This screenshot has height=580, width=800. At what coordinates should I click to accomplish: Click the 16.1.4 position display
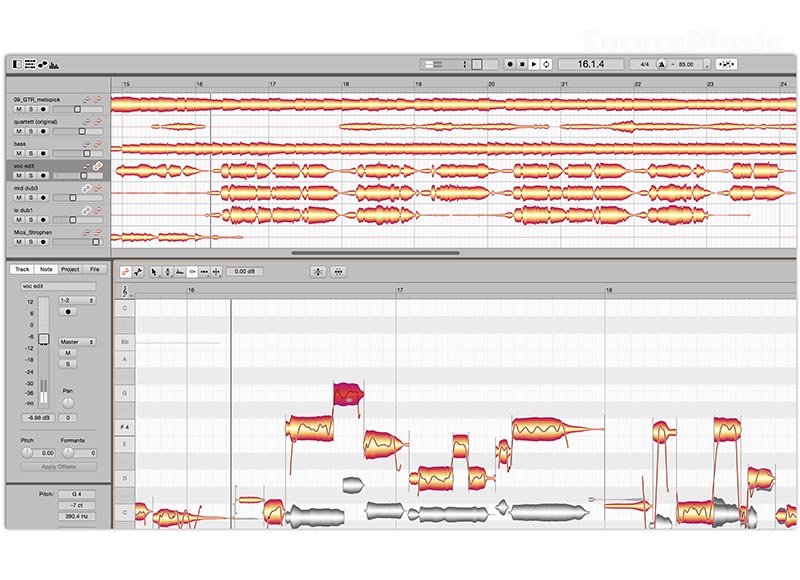point(591,64)
